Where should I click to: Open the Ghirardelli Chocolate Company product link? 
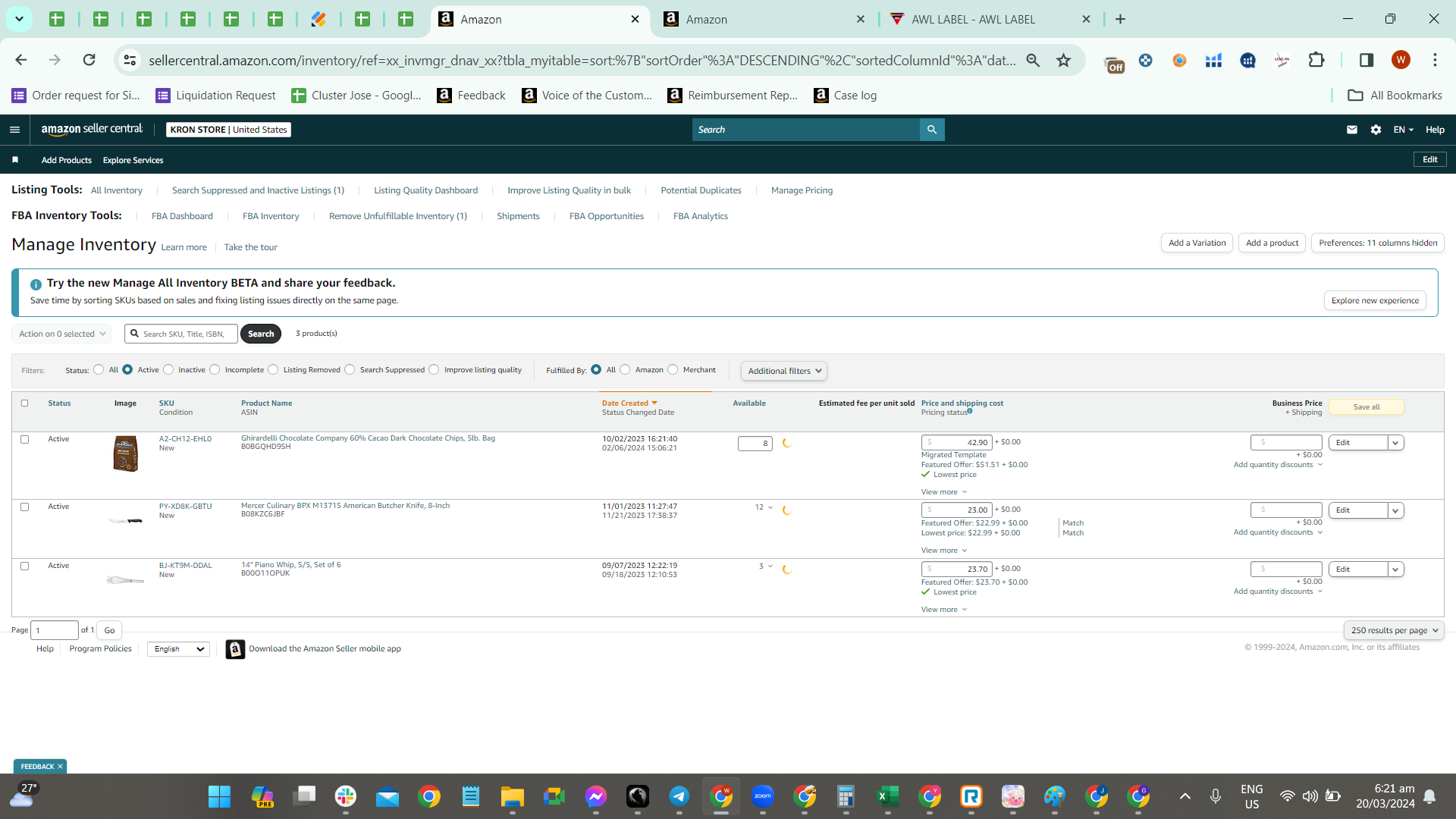pos(368,438)
